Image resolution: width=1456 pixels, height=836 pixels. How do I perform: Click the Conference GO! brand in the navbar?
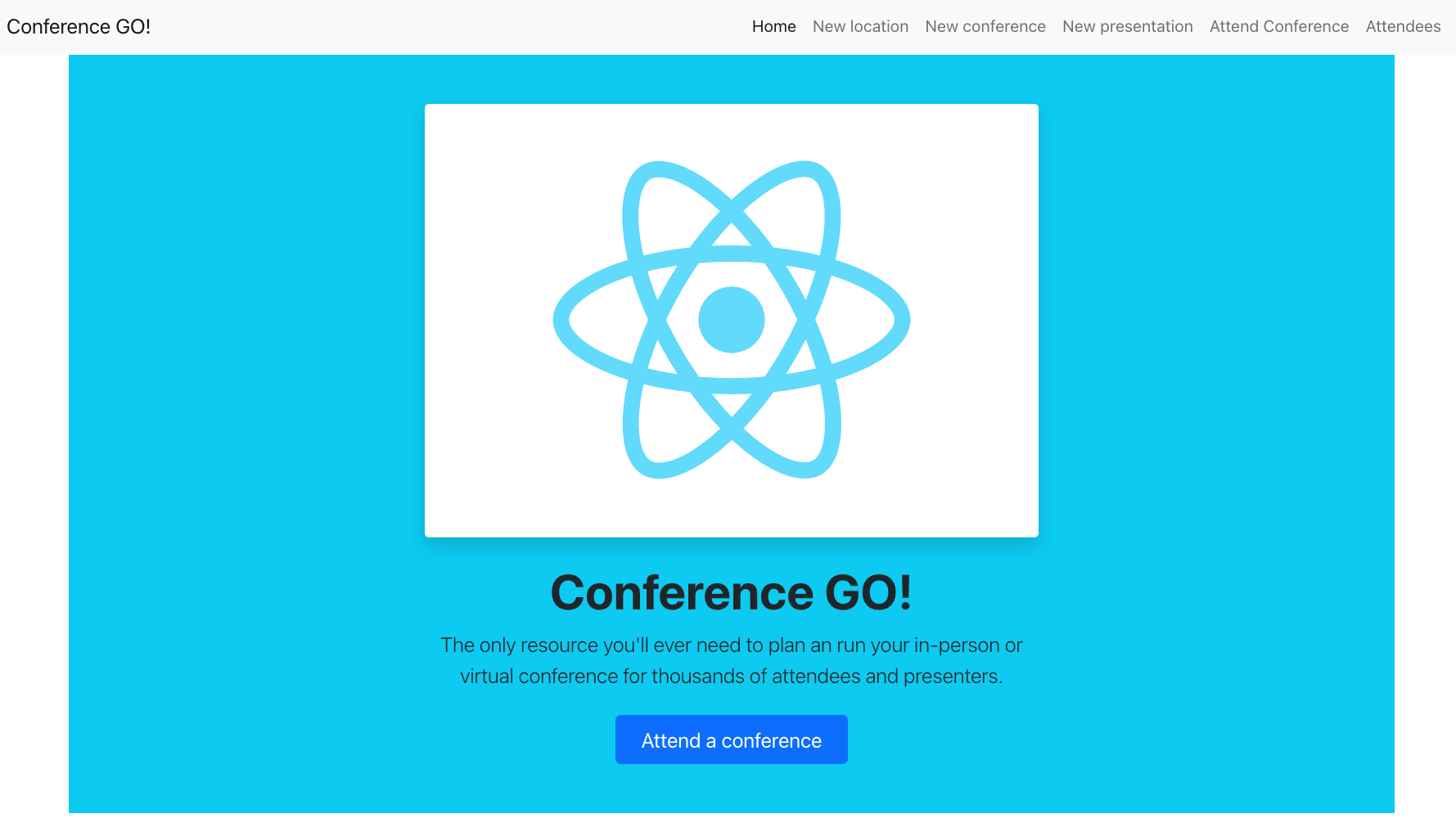pyautogui.click(x=79, y=26)
